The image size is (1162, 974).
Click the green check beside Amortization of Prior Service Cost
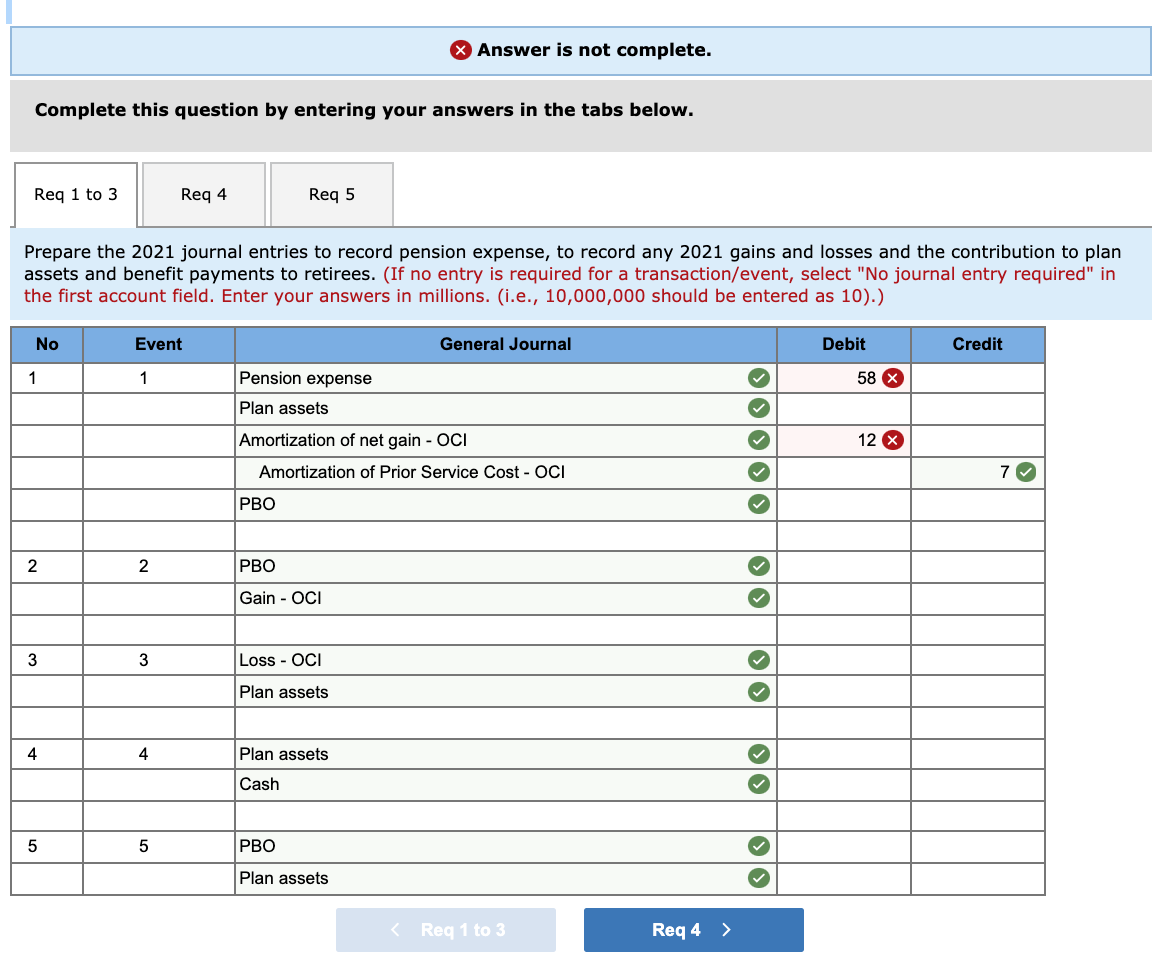pos(758,472)
